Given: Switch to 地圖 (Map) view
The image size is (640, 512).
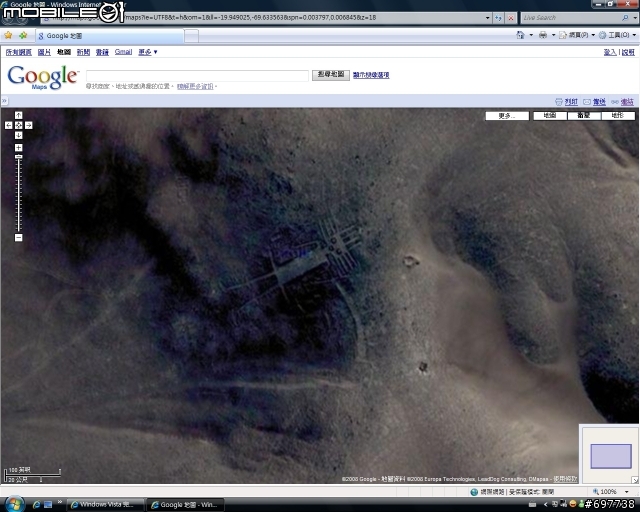Looking at the screenshot, I should point(550,116).
